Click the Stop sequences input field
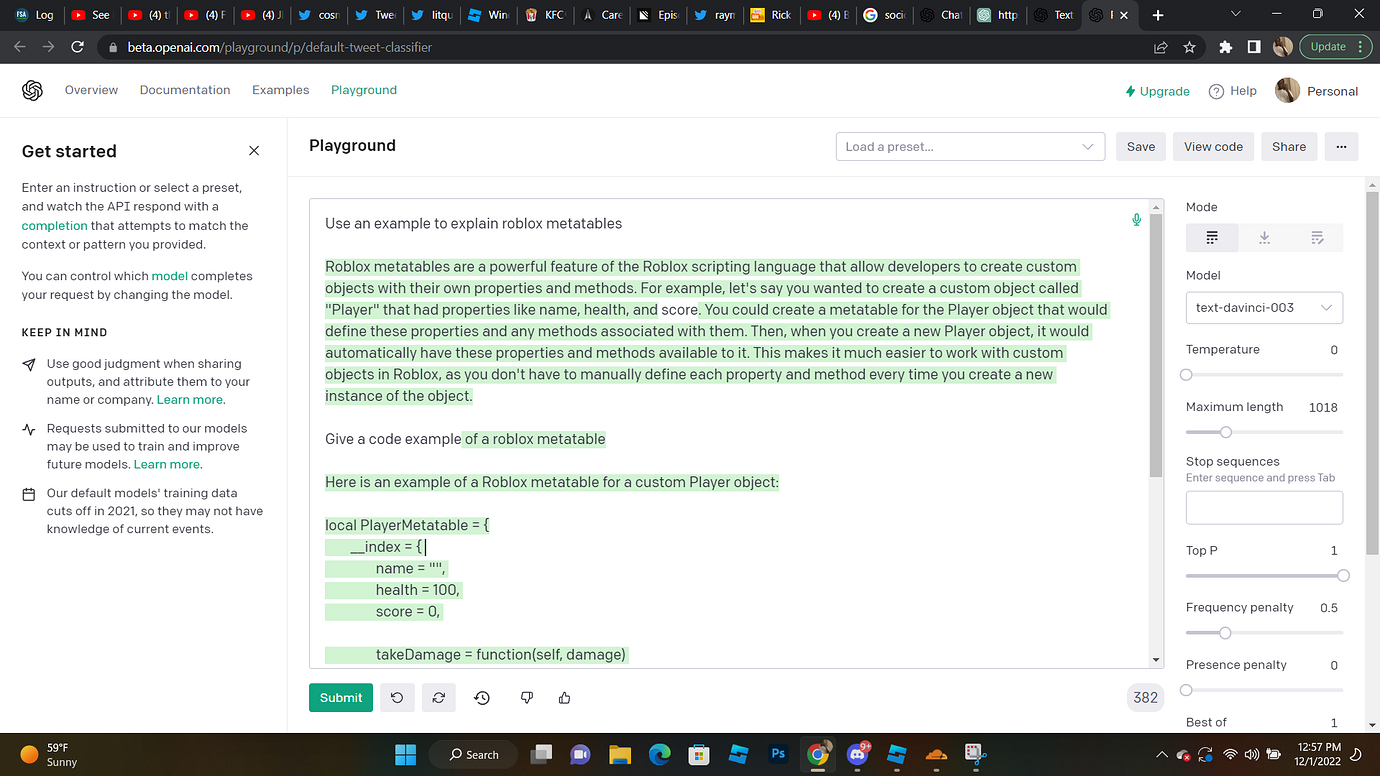Image resolution: width=1380 pixels, height=776 pixels. pyautogui.click(x=1263, y=507)
